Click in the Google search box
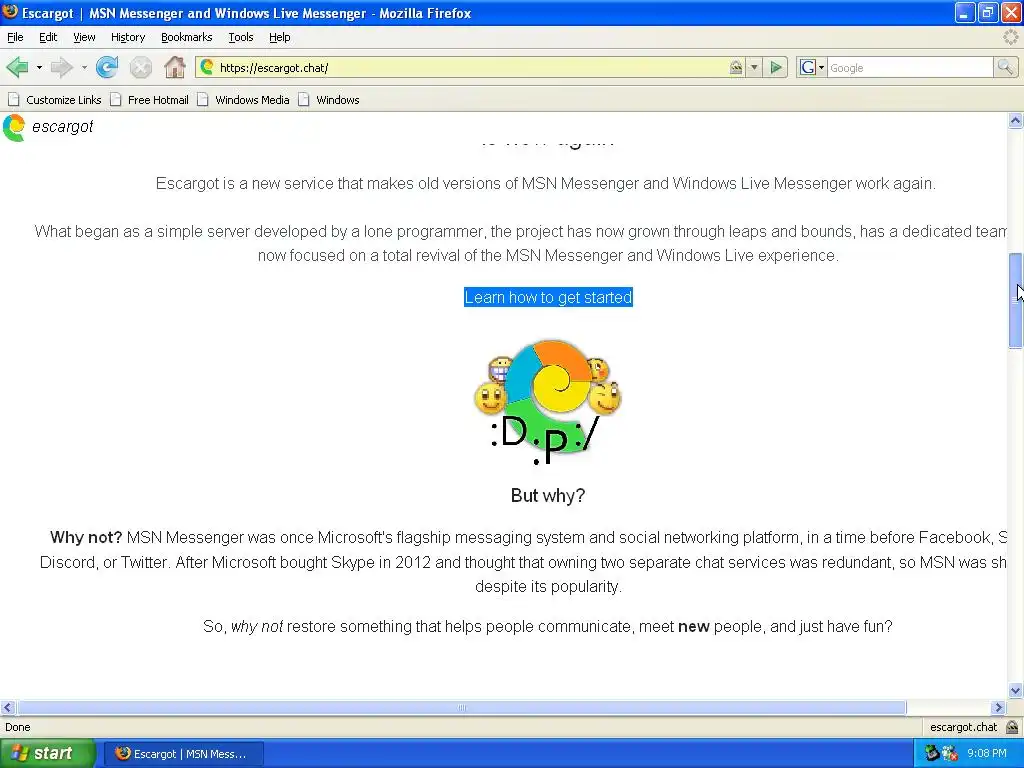The width and height of the screenshot is (1024, 768). tap(910, 67)
